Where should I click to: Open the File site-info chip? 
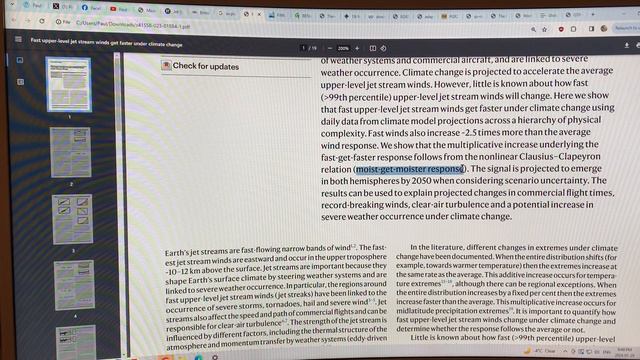(x=63, y=22)
